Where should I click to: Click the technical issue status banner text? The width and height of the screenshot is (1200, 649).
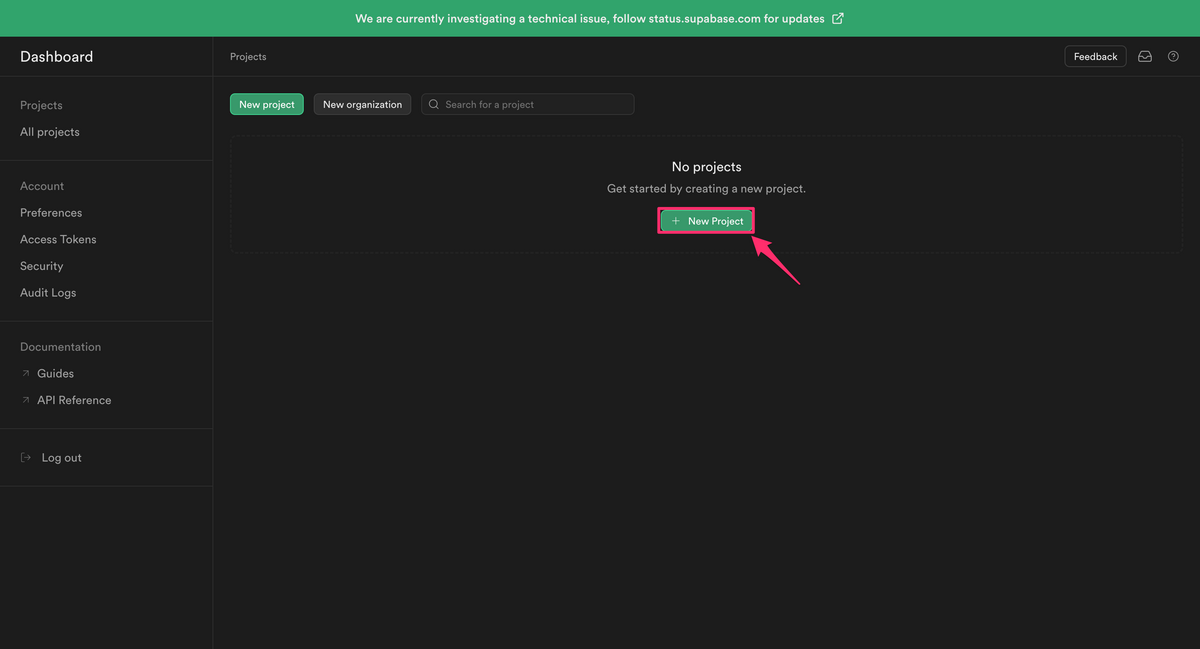[590, 18]
